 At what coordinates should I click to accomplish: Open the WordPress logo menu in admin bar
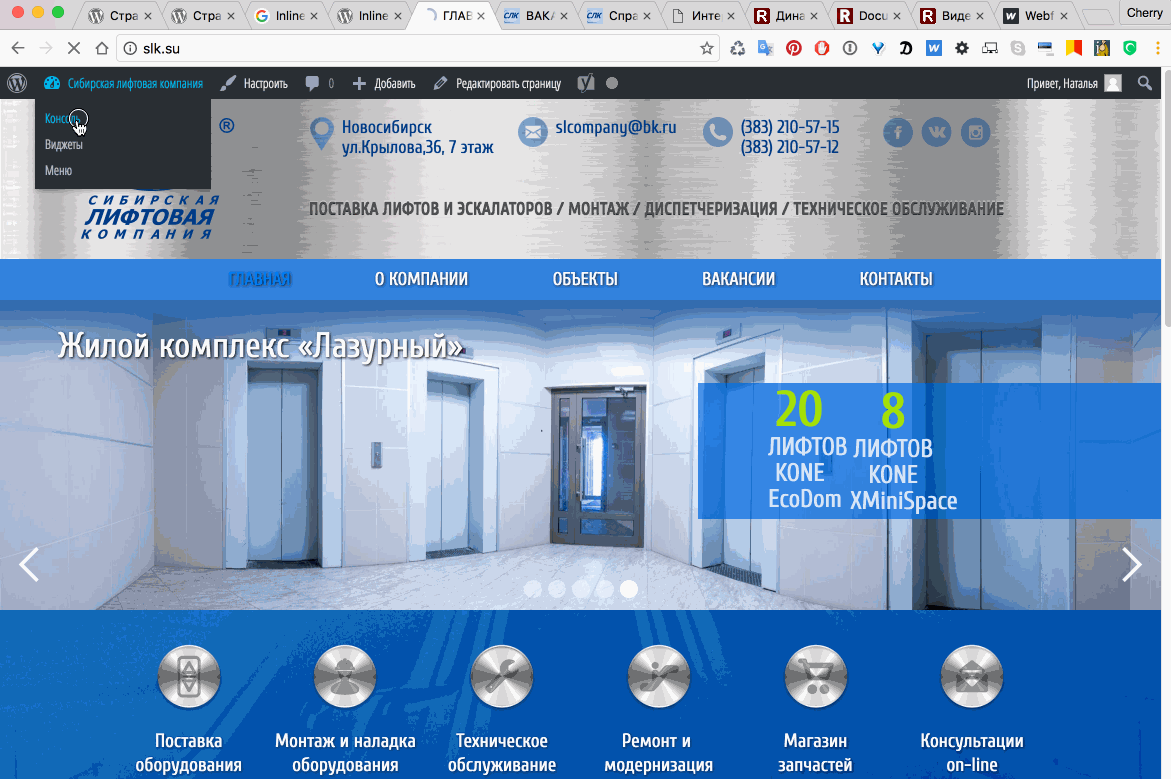coord(17,84)
